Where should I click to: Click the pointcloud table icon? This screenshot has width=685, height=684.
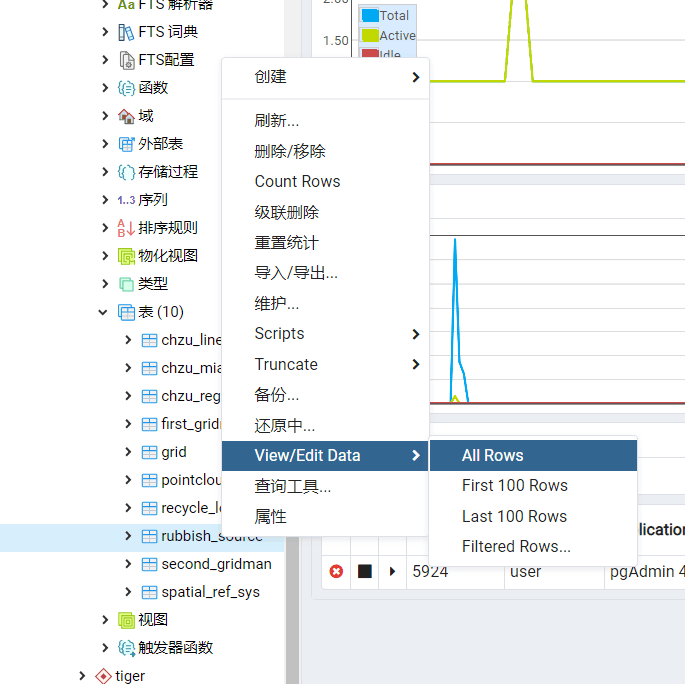[x=149, y=480]
